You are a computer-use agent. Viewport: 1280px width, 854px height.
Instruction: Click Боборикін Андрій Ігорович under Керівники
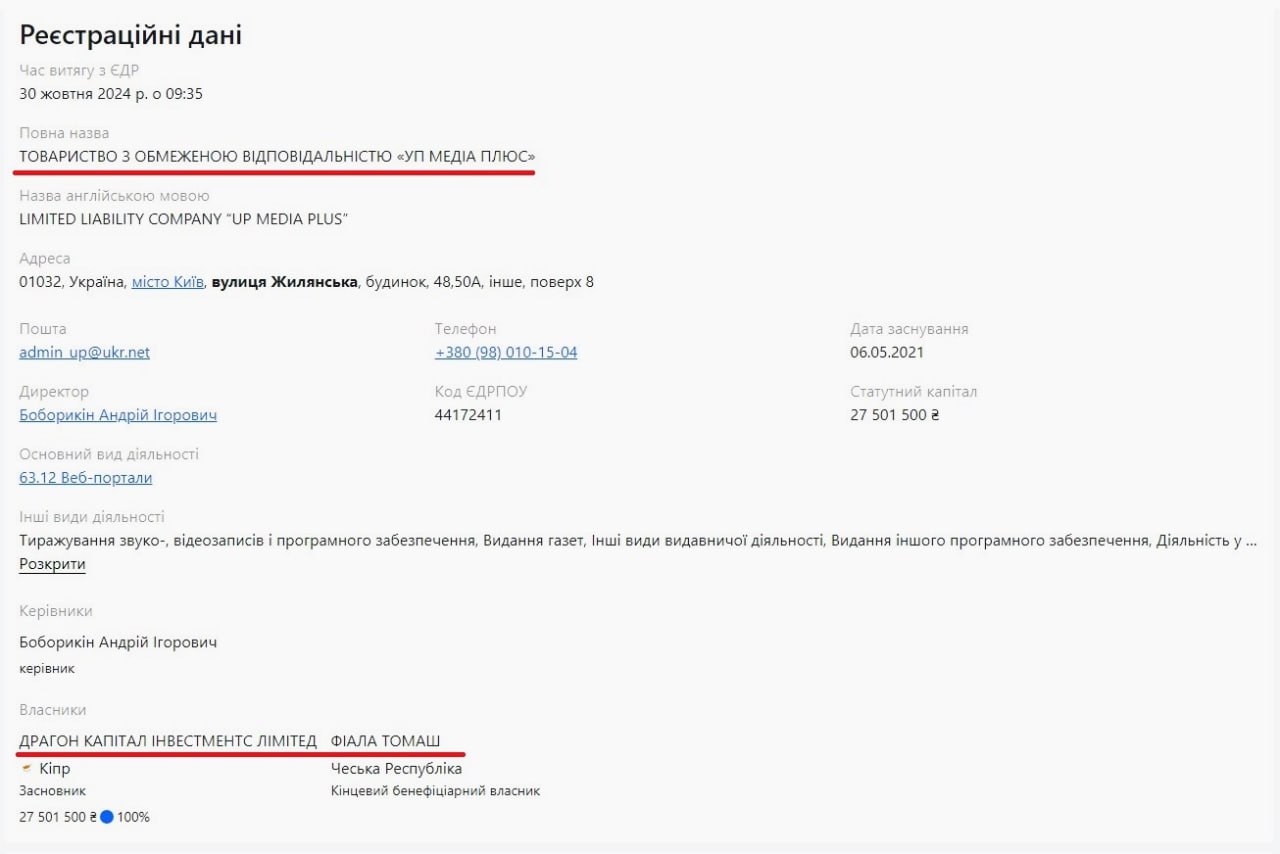(x=118, y=642)
